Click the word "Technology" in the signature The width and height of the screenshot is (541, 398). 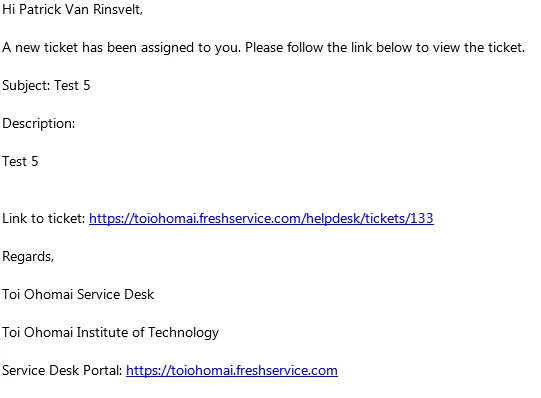coord(184,332)
